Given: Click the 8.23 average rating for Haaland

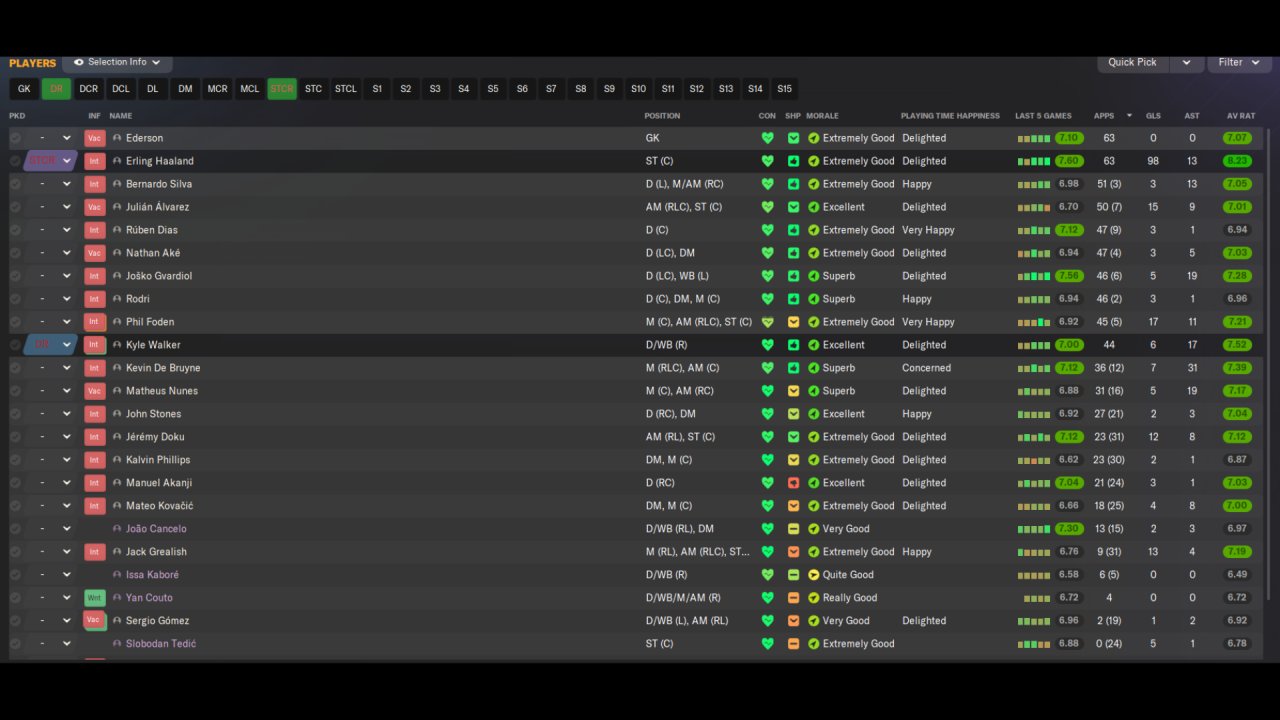Looking at the screenshot, I should coord(1237,161).
